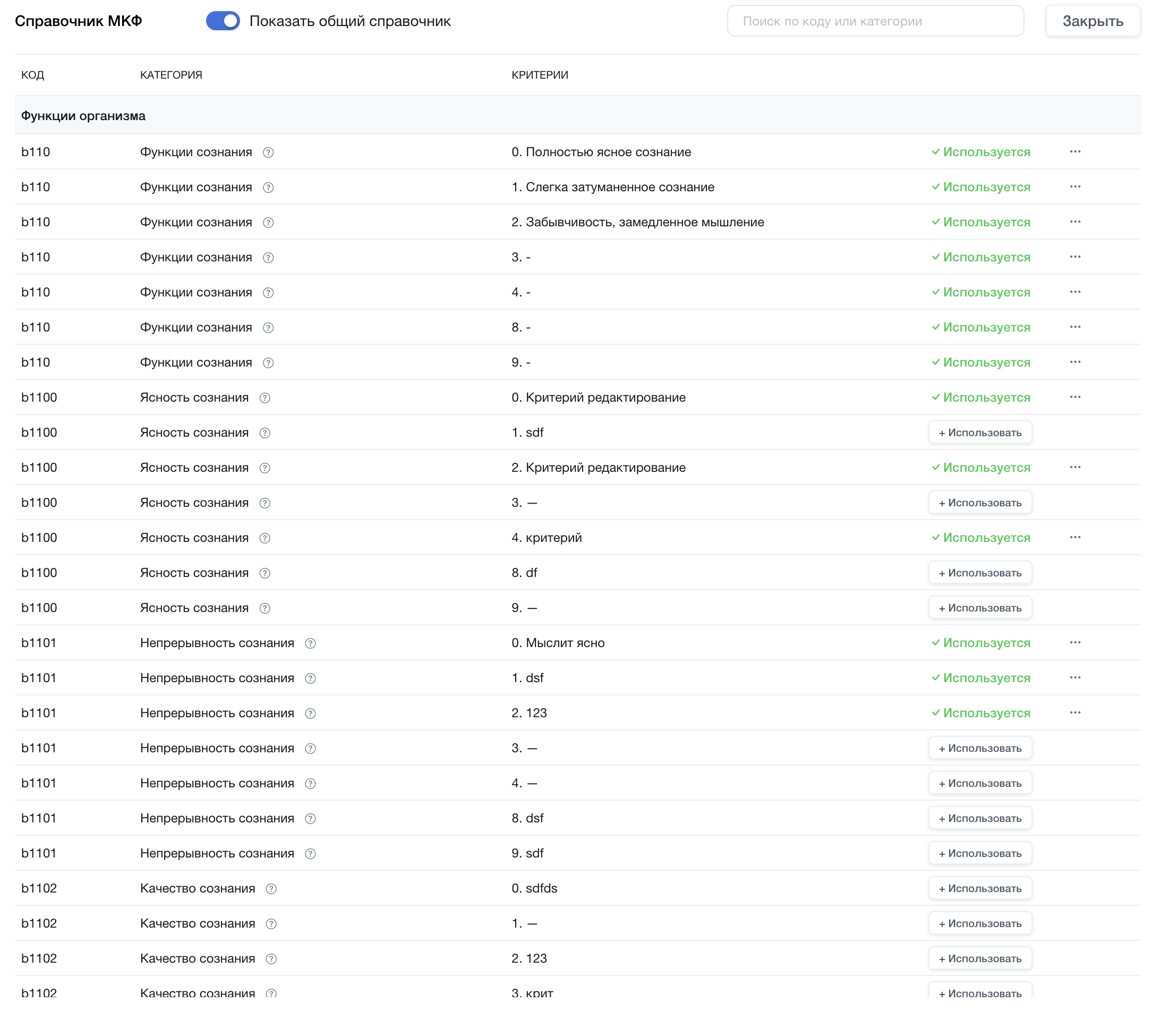1161x1036 pixels.
Task: Click help icon on b110 'Забывчивость' row
Action: pos(268,223)
